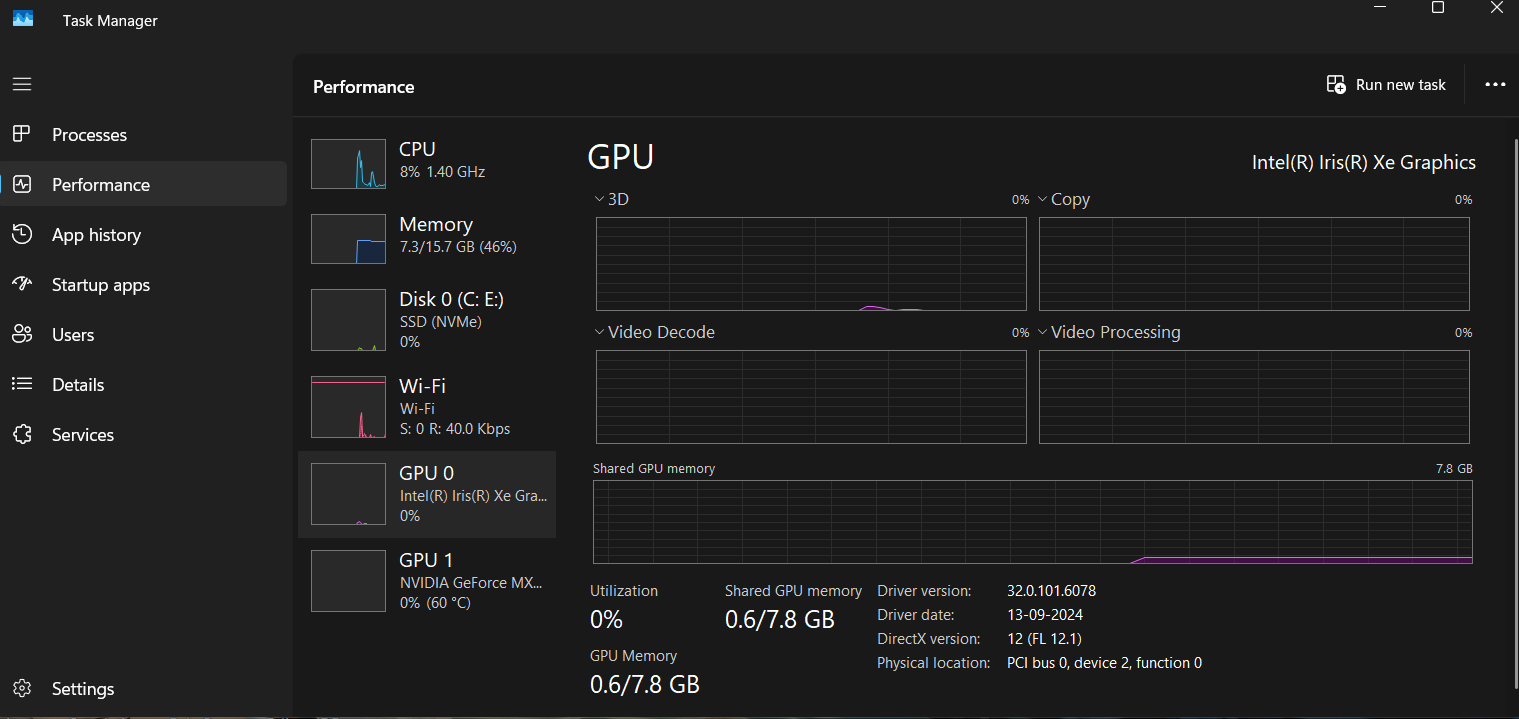The width and height of the screenshot is (1519, 719).
Task: Click the "Physical location:" label
Action: pos(934,663)
